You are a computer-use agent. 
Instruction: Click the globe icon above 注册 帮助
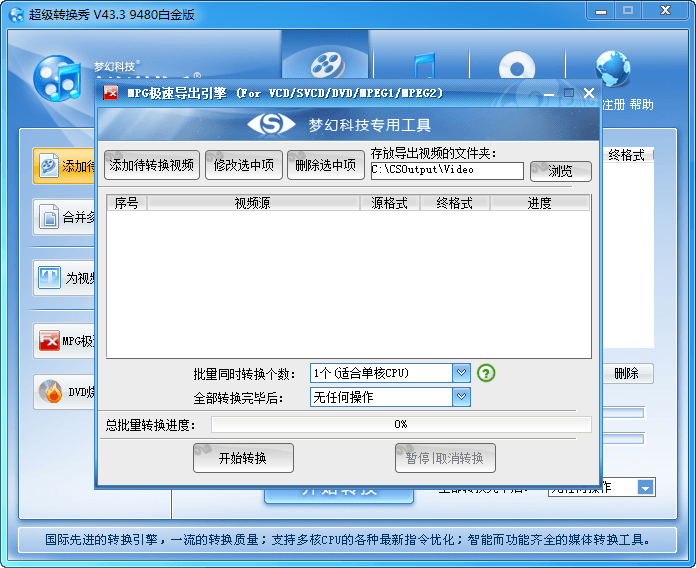click(x=612, y=70)
